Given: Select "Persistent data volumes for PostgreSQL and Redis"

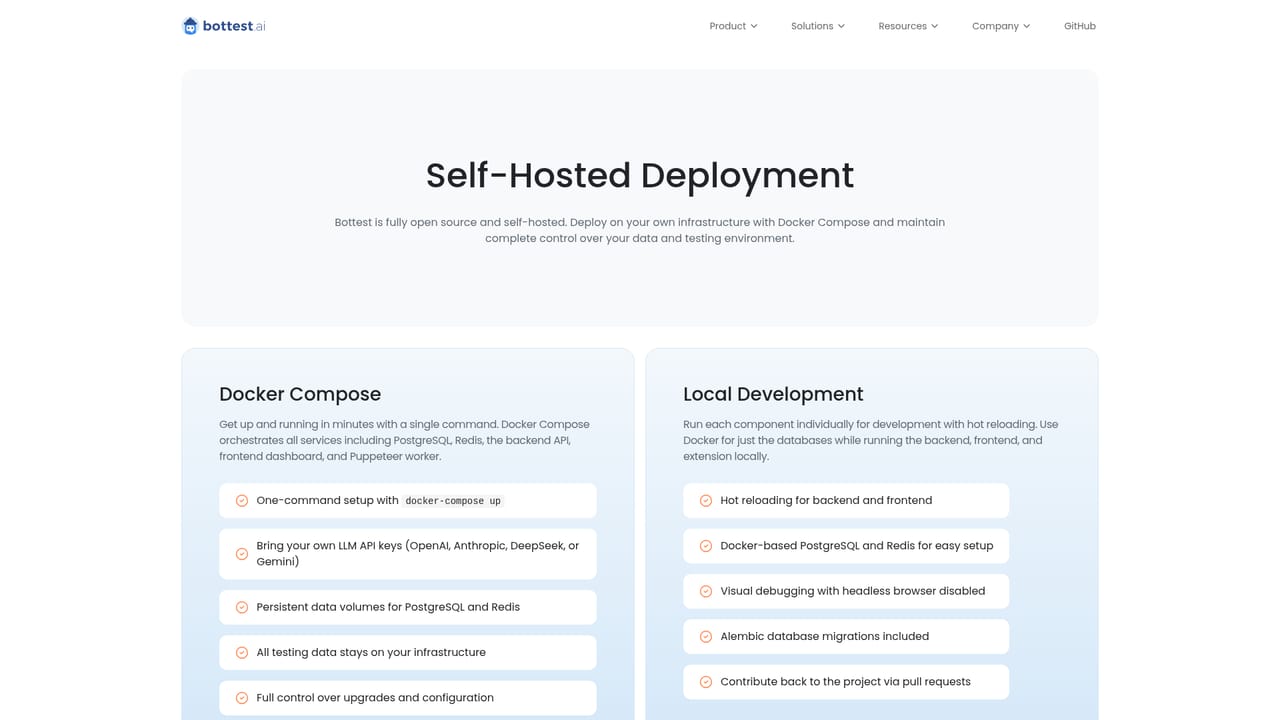Looking at the screenshot, I should [388, 607].
